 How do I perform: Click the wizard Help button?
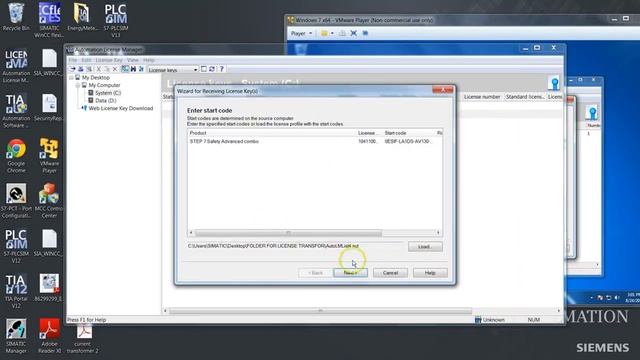coord(430,273)
